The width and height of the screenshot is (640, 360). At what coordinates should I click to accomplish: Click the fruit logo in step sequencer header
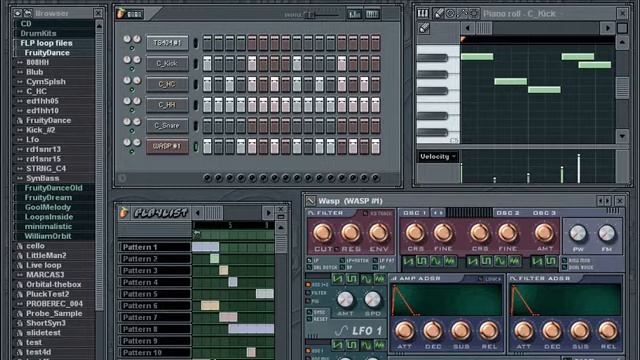point(121,13)
